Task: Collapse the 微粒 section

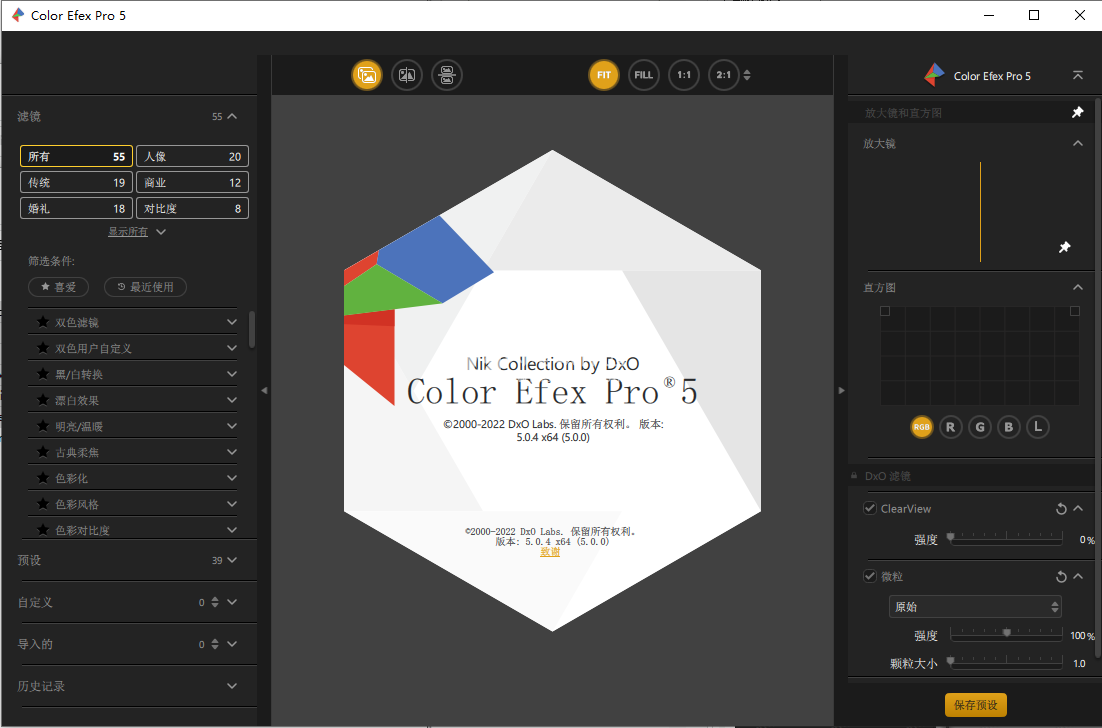Action: (1078, 576)
